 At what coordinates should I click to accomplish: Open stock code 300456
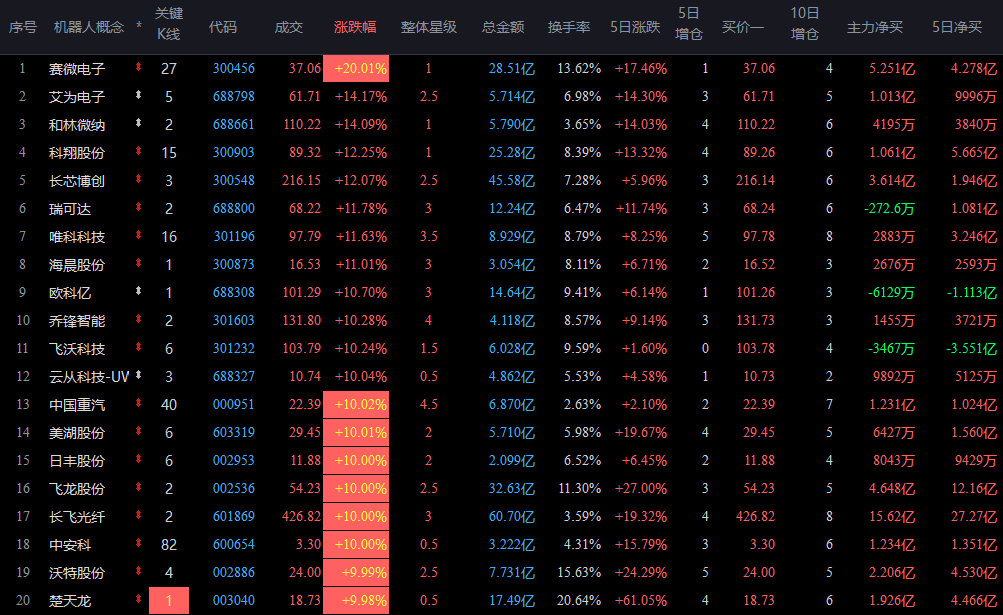tap(233, 68)
